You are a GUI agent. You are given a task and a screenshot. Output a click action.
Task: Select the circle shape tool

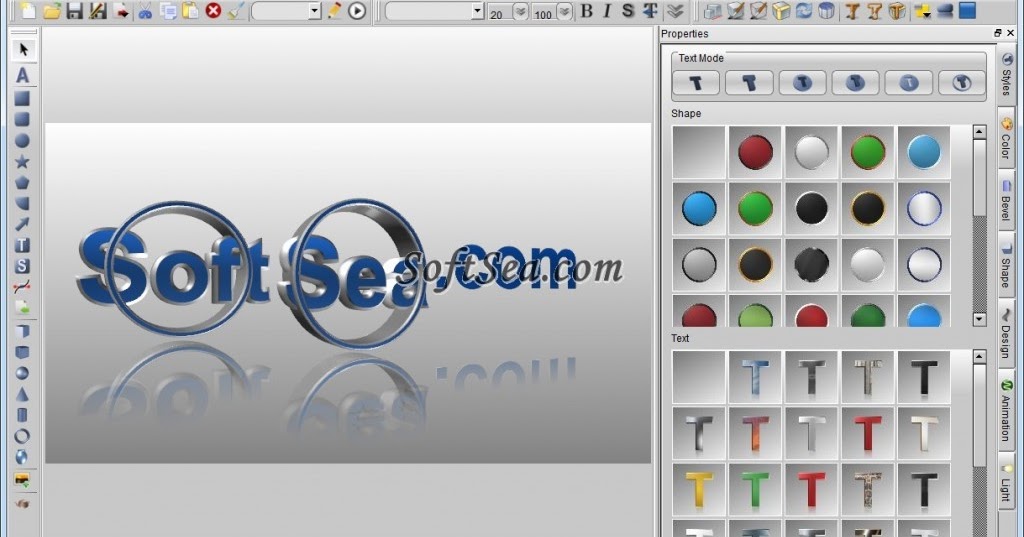click(22, 140)
